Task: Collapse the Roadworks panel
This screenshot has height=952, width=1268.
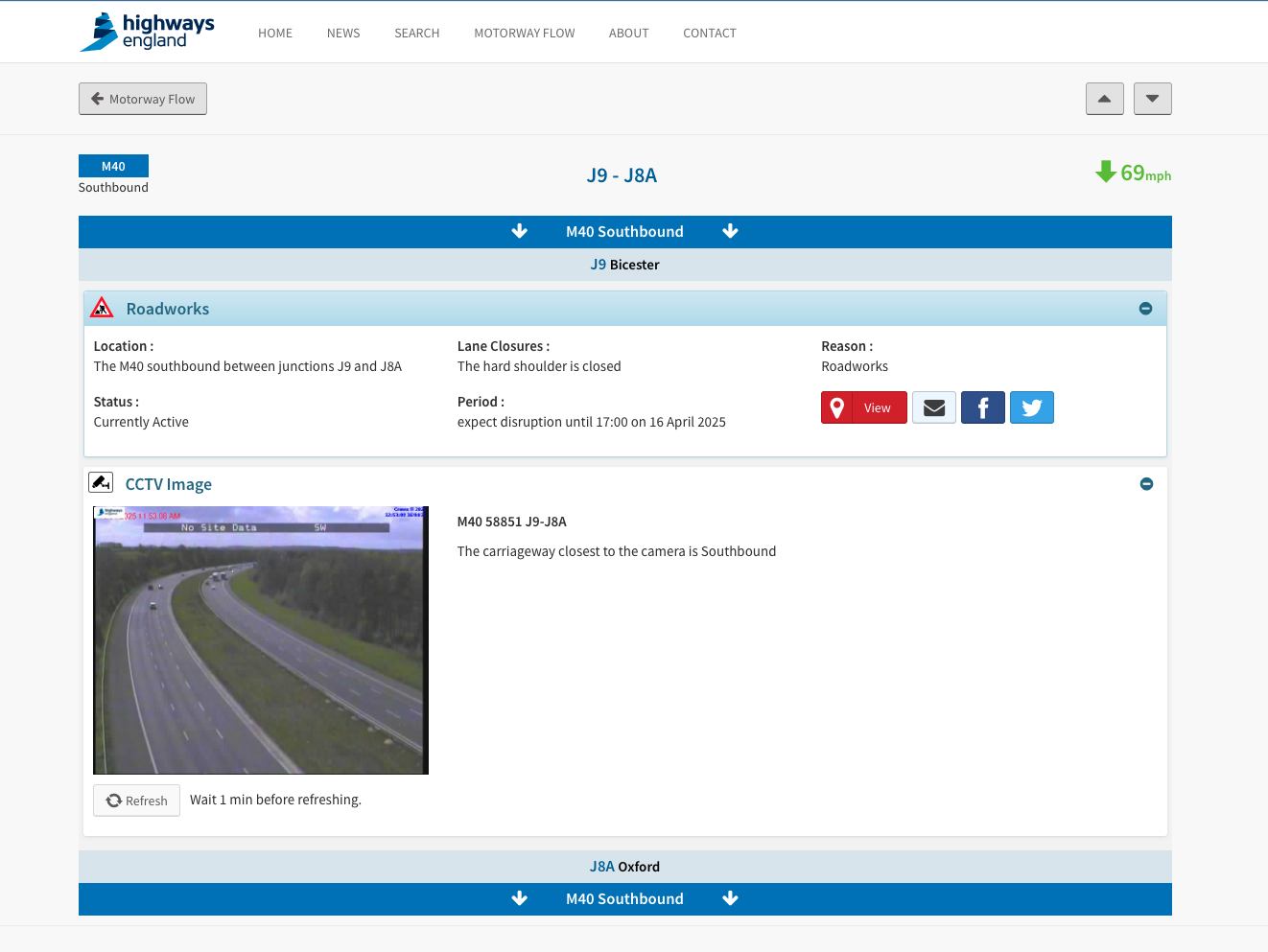Action: tap(1145, 309)
